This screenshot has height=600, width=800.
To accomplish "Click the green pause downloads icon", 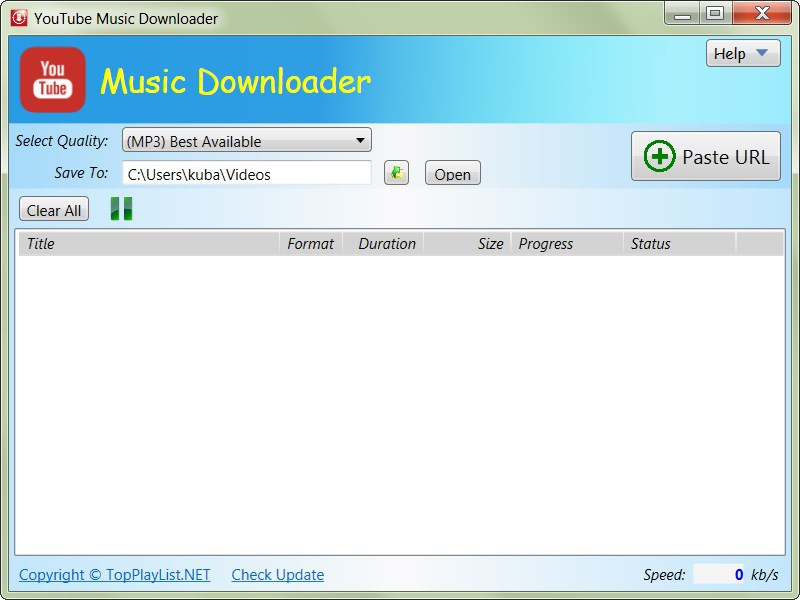I will click(x=121, y=209).
